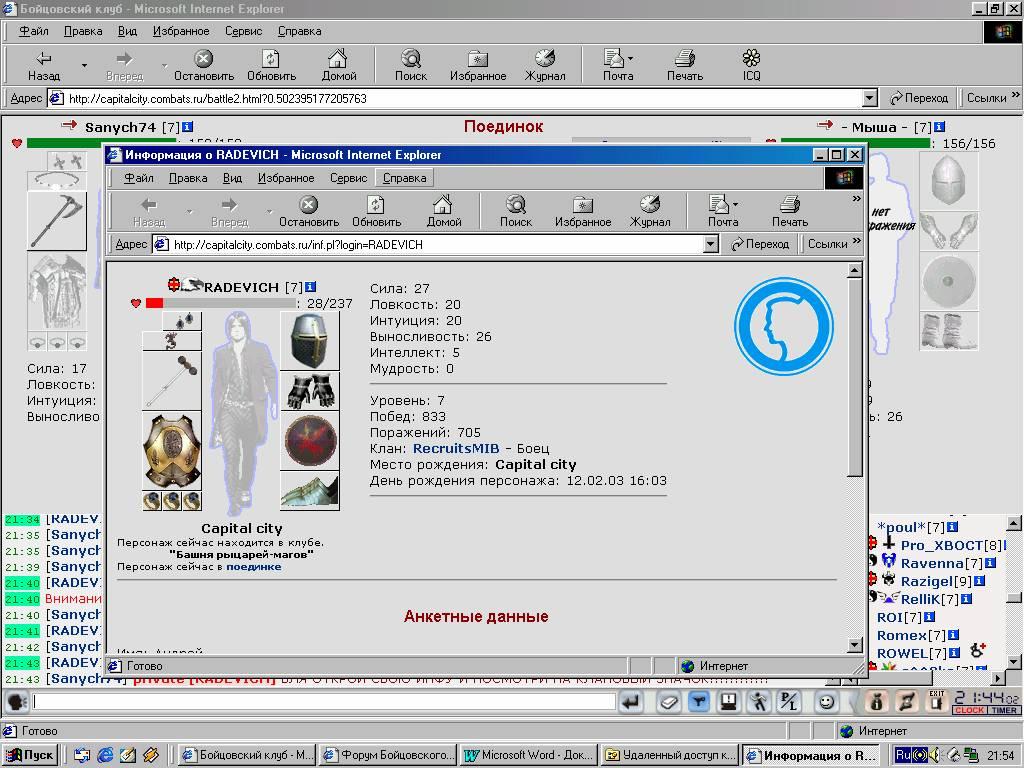Image resolution: width=1024 pixels, height=768 pixels.
Task: Click the info window vertical scrollbar thumb
Action: coord(854,379)
